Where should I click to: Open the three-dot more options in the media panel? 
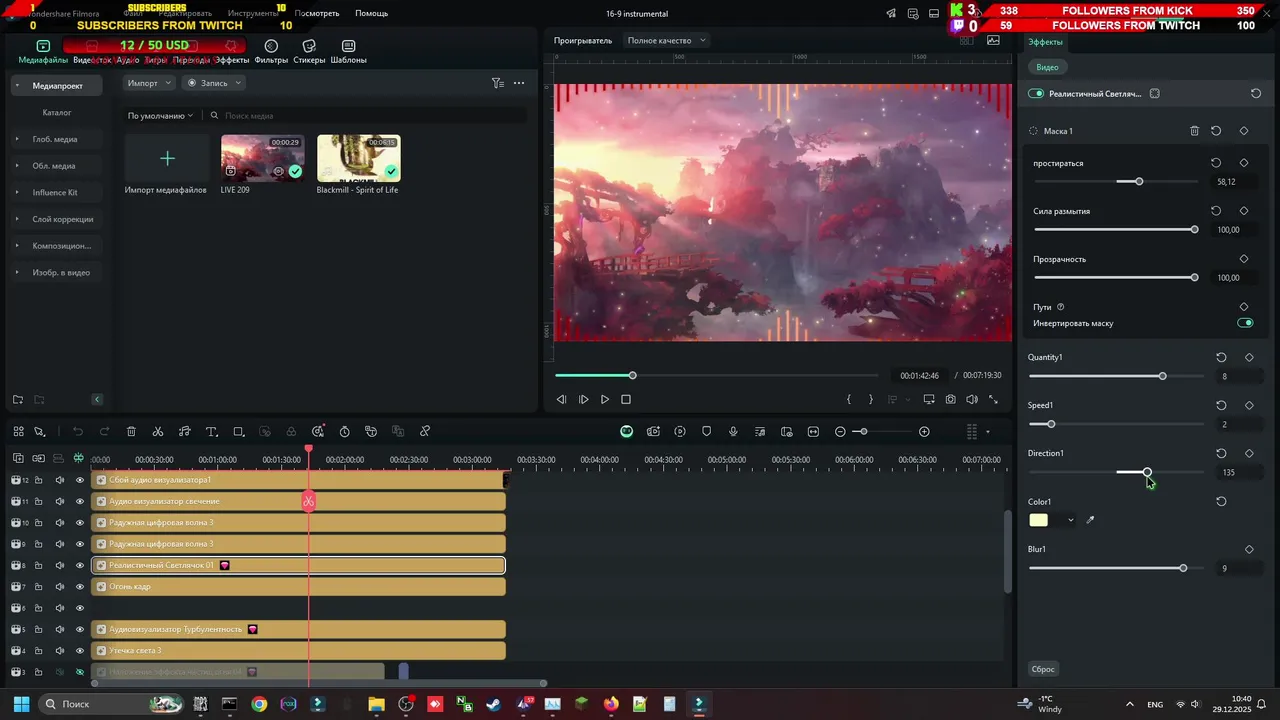tap(518, 83)
